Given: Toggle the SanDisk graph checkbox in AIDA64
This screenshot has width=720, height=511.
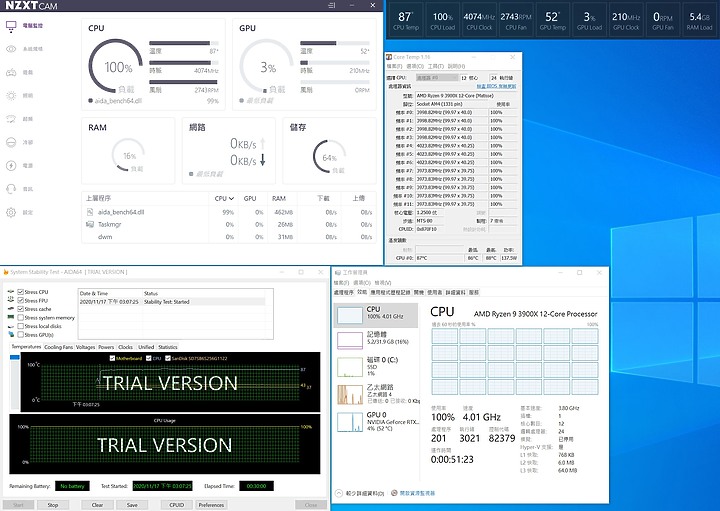Looking at the screenshot, I should (168, 358).
